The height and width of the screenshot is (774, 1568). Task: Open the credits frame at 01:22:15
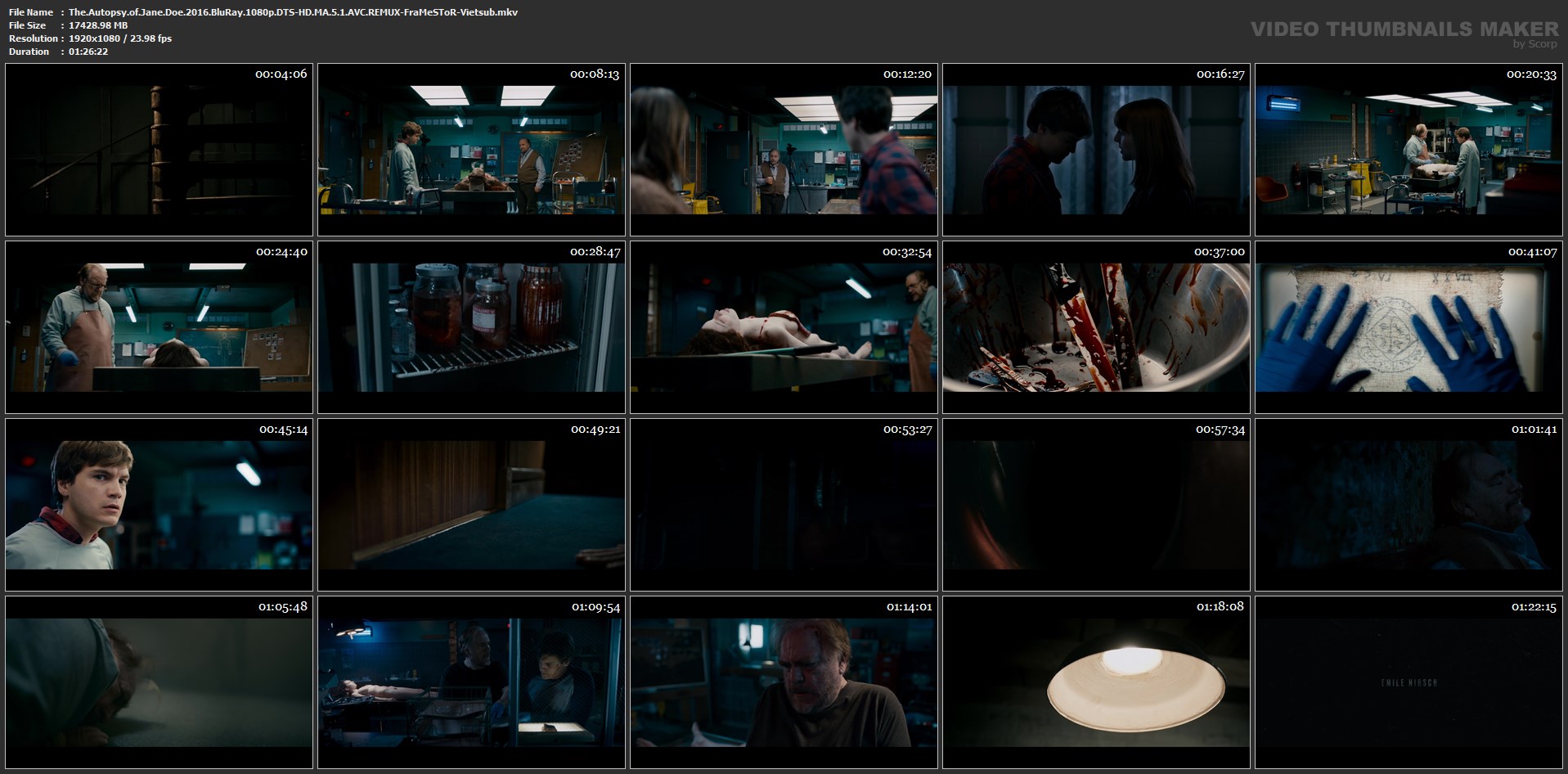pyautogui.click(x=1409, y=682)
